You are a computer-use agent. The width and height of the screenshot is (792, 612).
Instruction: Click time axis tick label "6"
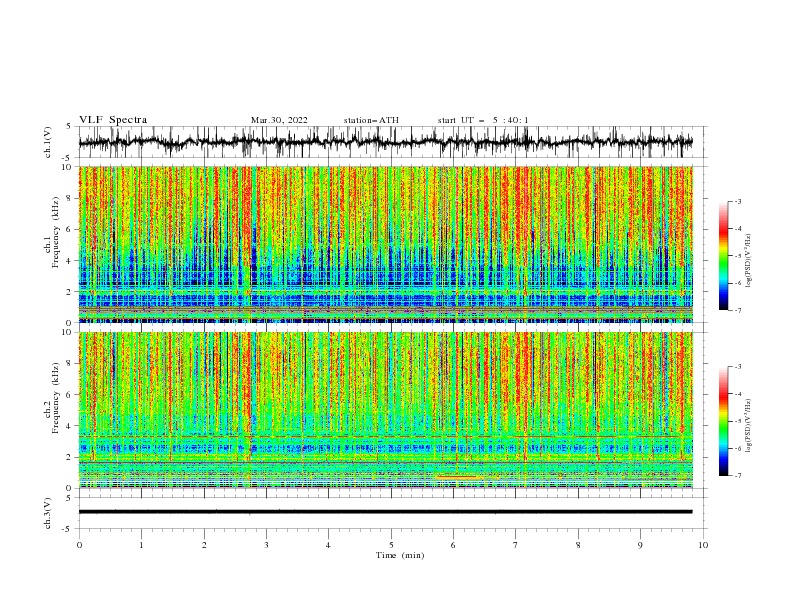click(x=454, y=545)
